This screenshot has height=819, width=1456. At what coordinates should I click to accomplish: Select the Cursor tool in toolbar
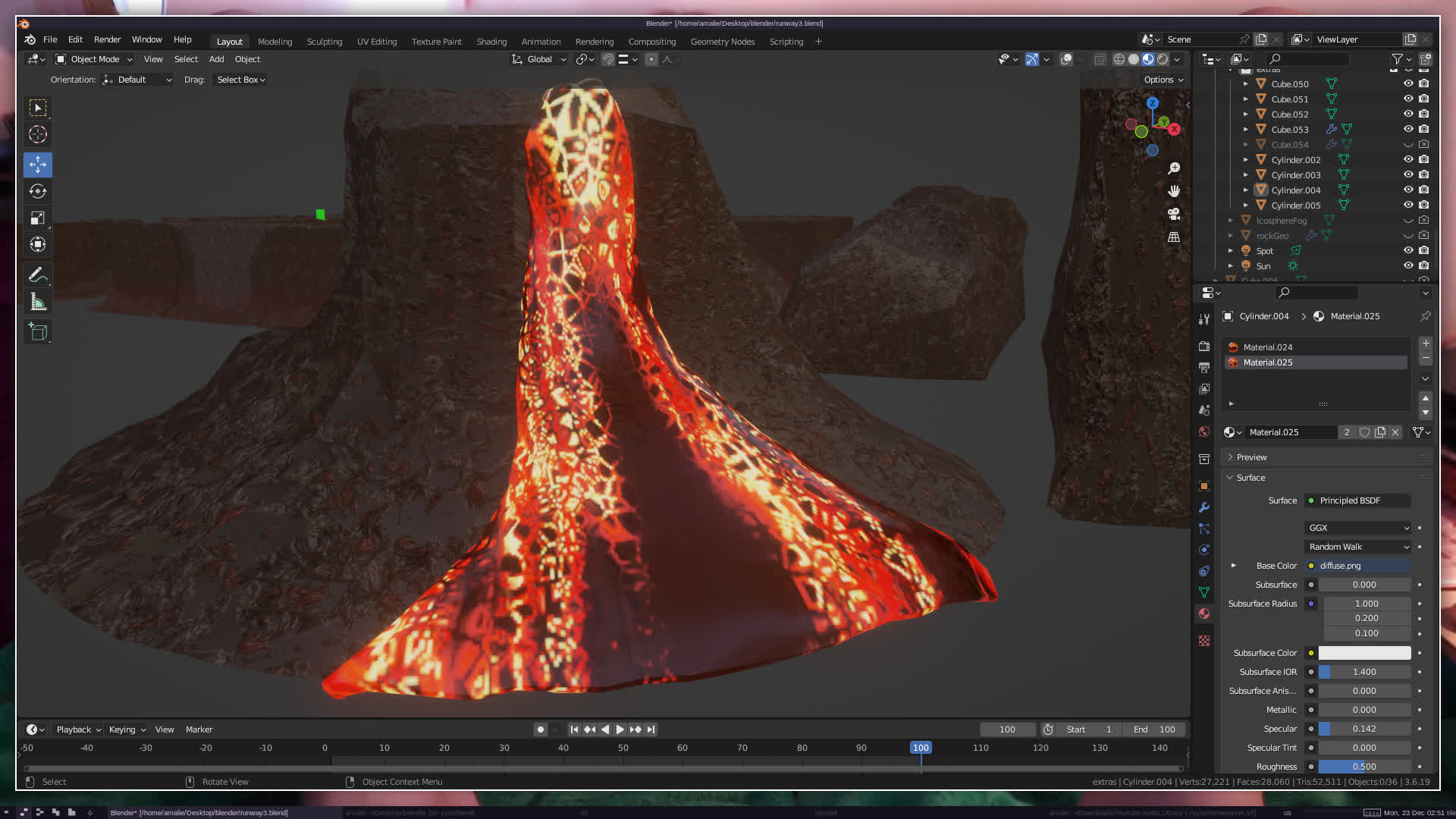[x=38, y=135]
